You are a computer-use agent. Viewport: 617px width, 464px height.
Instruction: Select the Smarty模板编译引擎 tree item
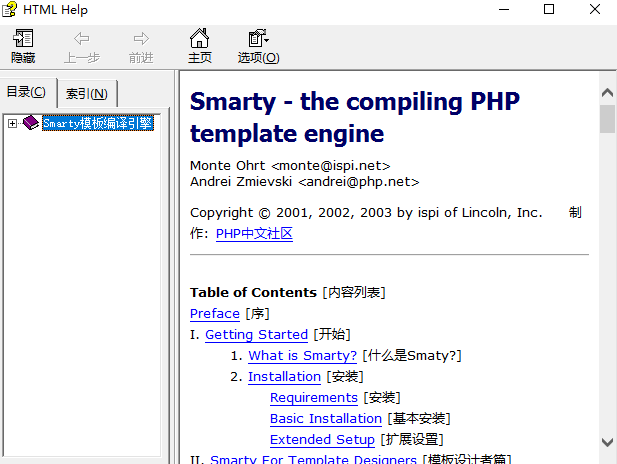coord(98,123)
